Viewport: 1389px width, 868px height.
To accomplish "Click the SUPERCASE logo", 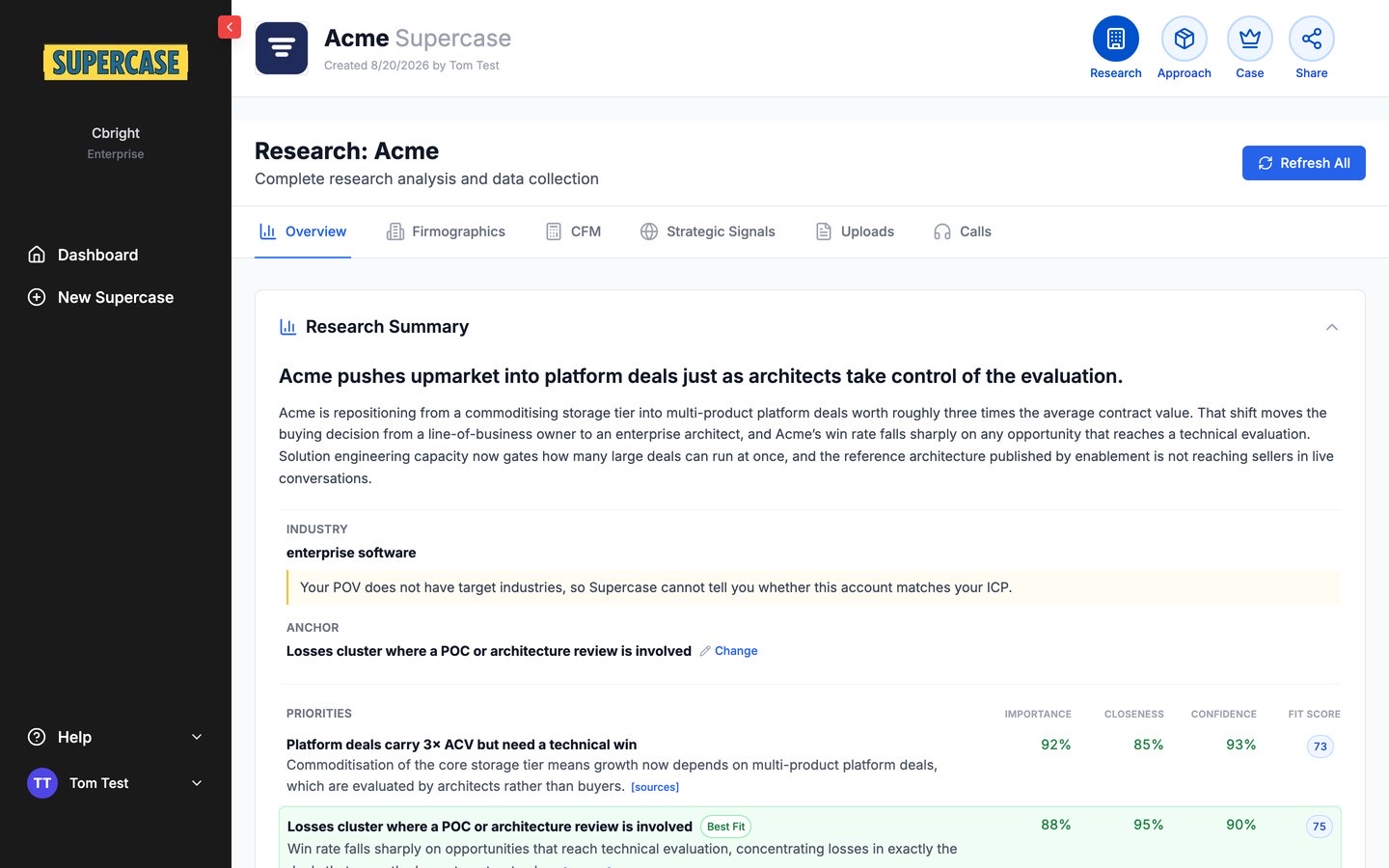I will (116, 63).
